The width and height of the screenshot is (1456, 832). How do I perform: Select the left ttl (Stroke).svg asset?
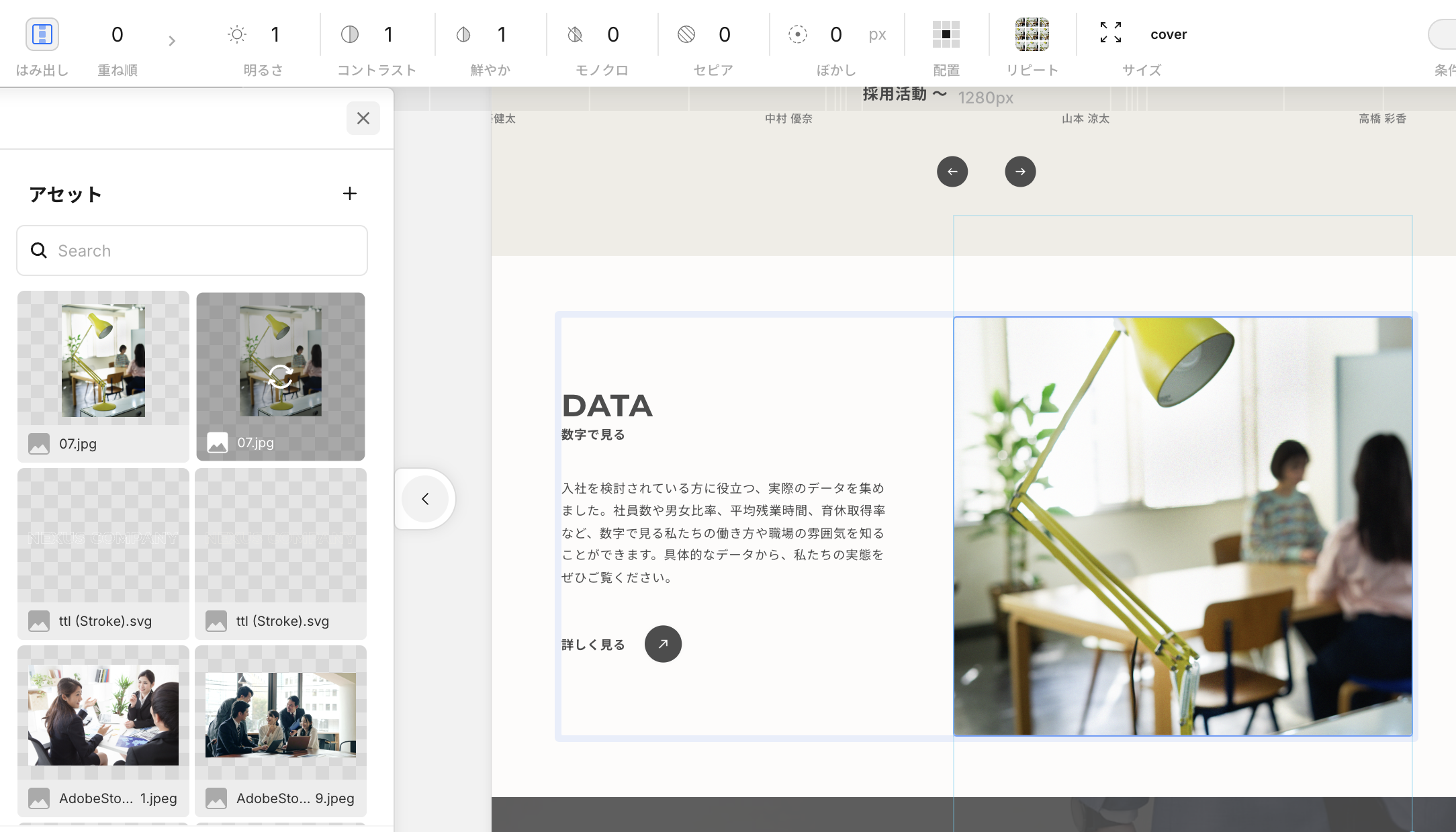(x=103, y=553)
